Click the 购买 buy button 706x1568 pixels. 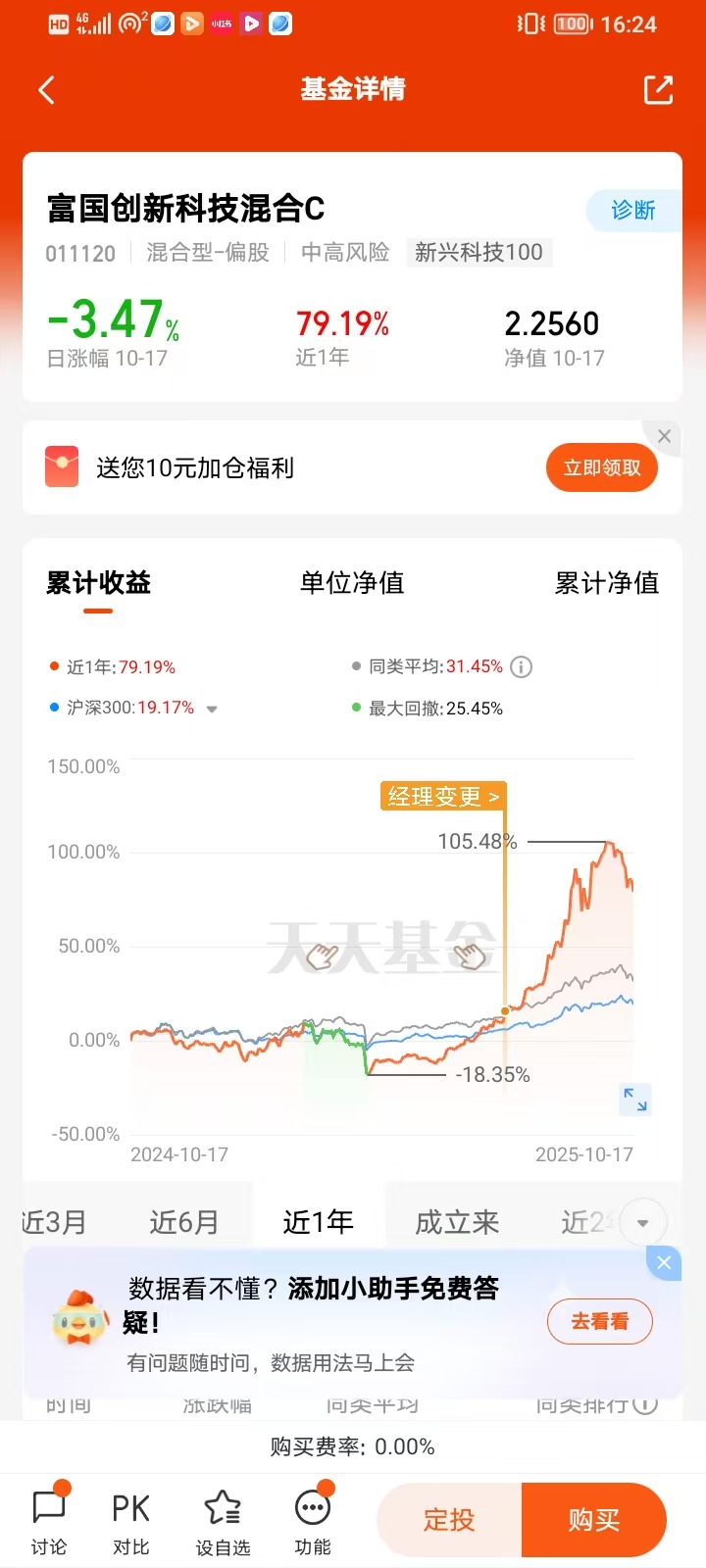594,1520
